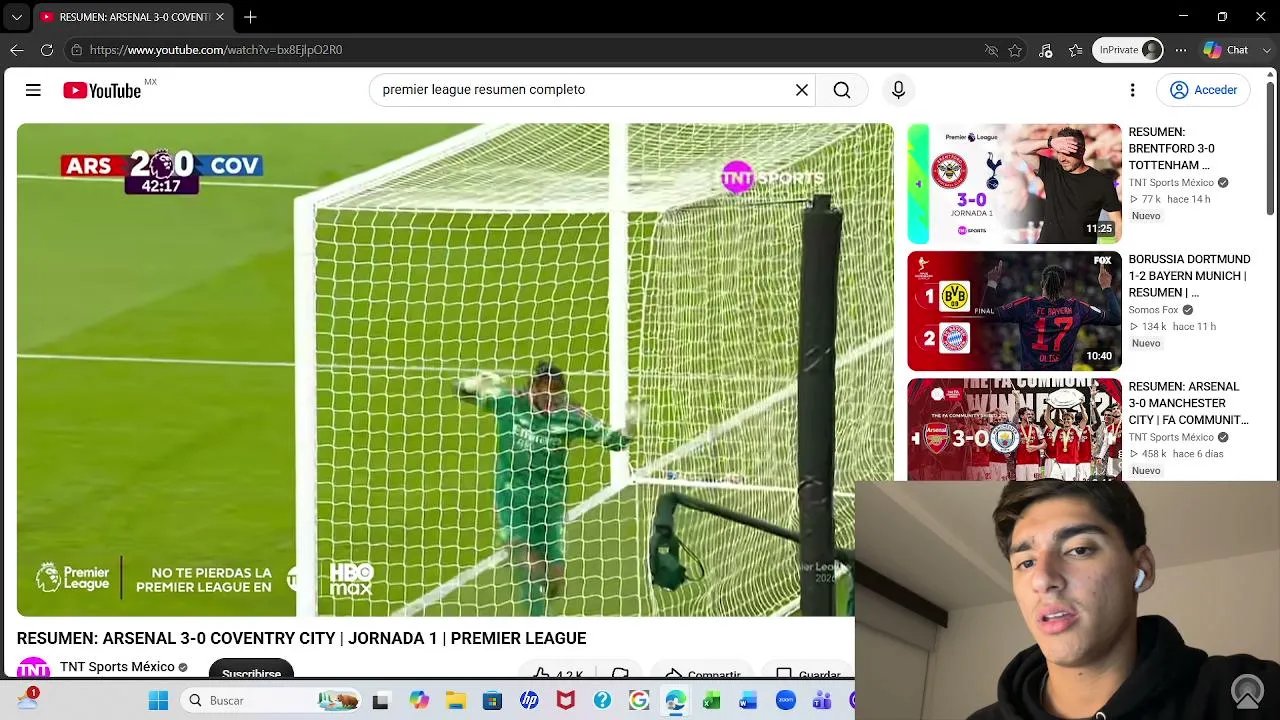Open Copilot Chat in Edge toolbar
Viewport: 1280px width, 720px height.
point(1226,50)
